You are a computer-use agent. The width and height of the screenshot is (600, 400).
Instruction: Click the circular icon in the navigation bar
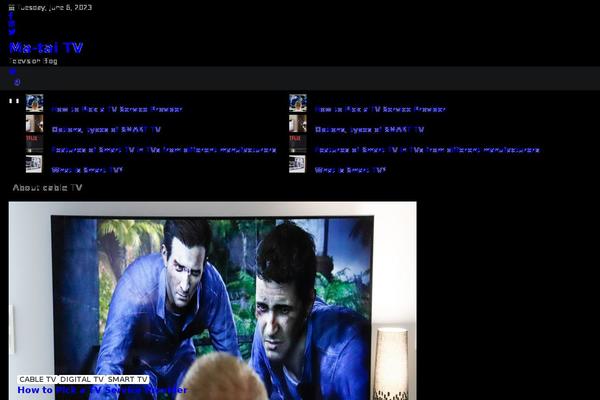click(17, 82)
